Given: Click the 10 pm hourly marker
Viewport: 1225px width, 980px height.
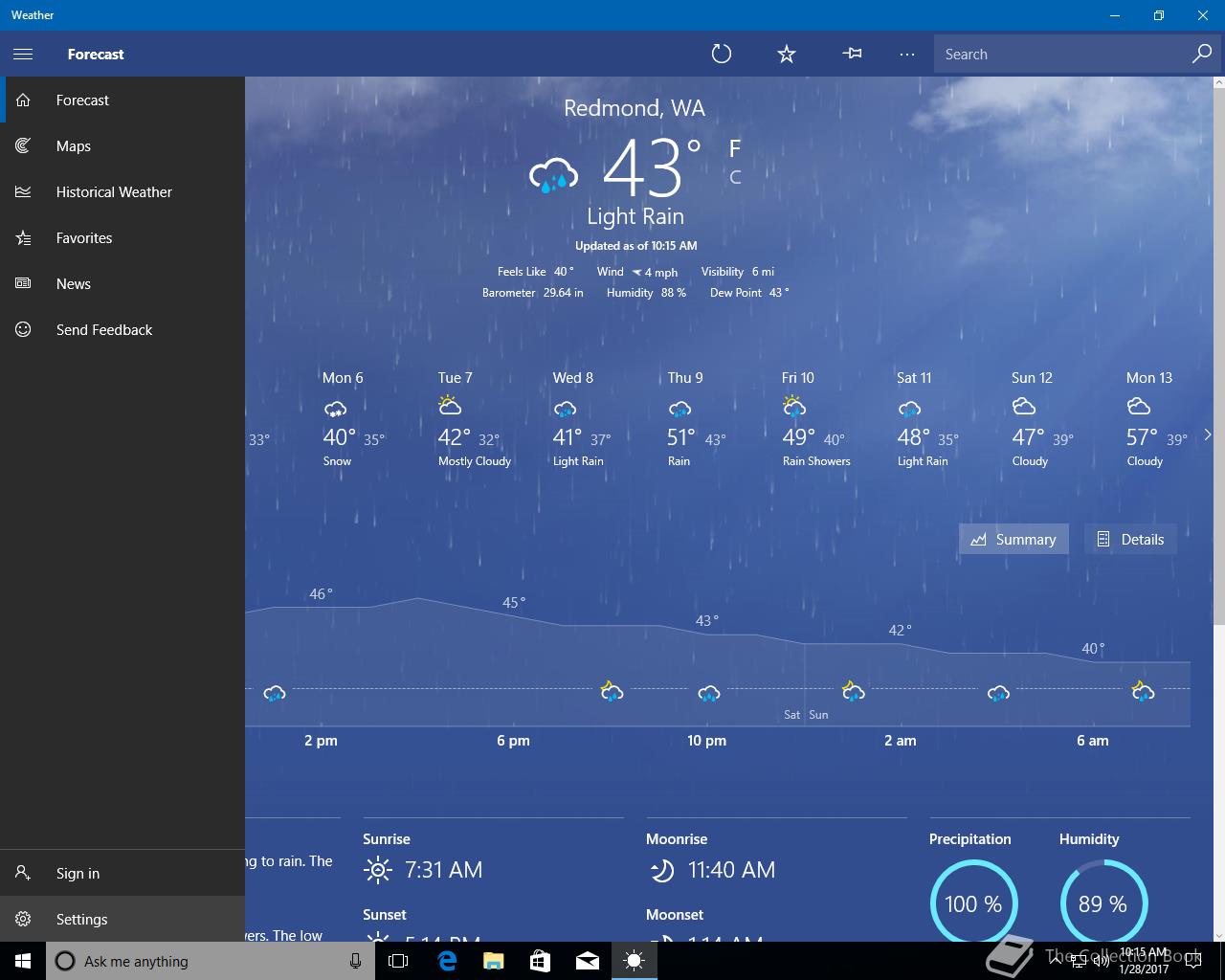Looking at the screenshot, I should pos(706,741).
